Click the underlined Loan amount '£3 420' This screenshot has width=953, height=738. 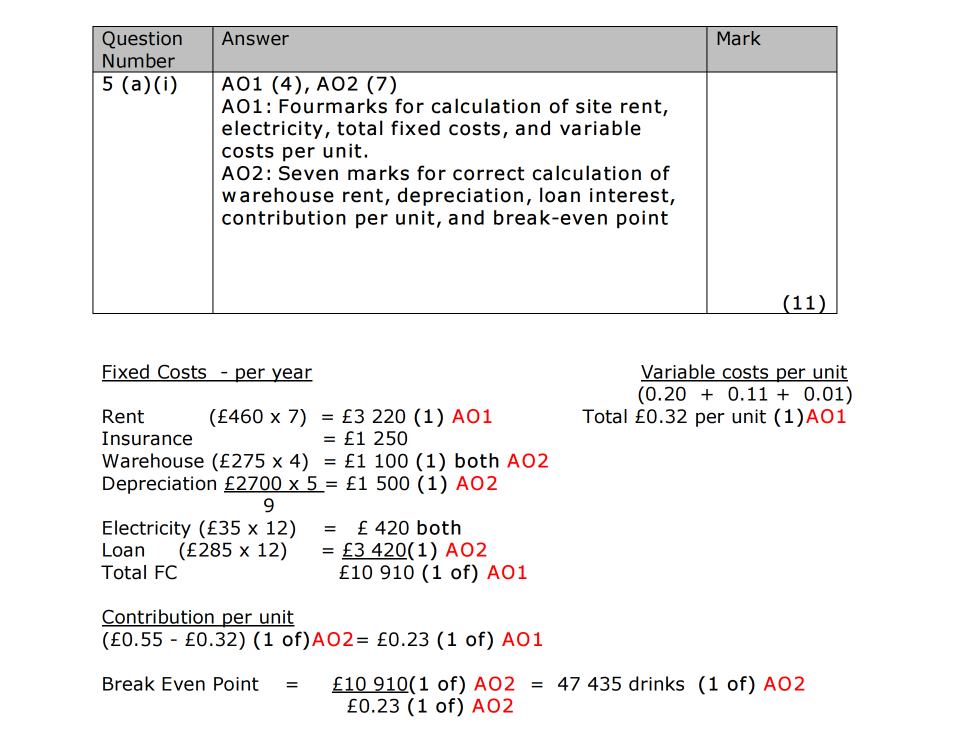pyautogui.click(x=371, y=550)
